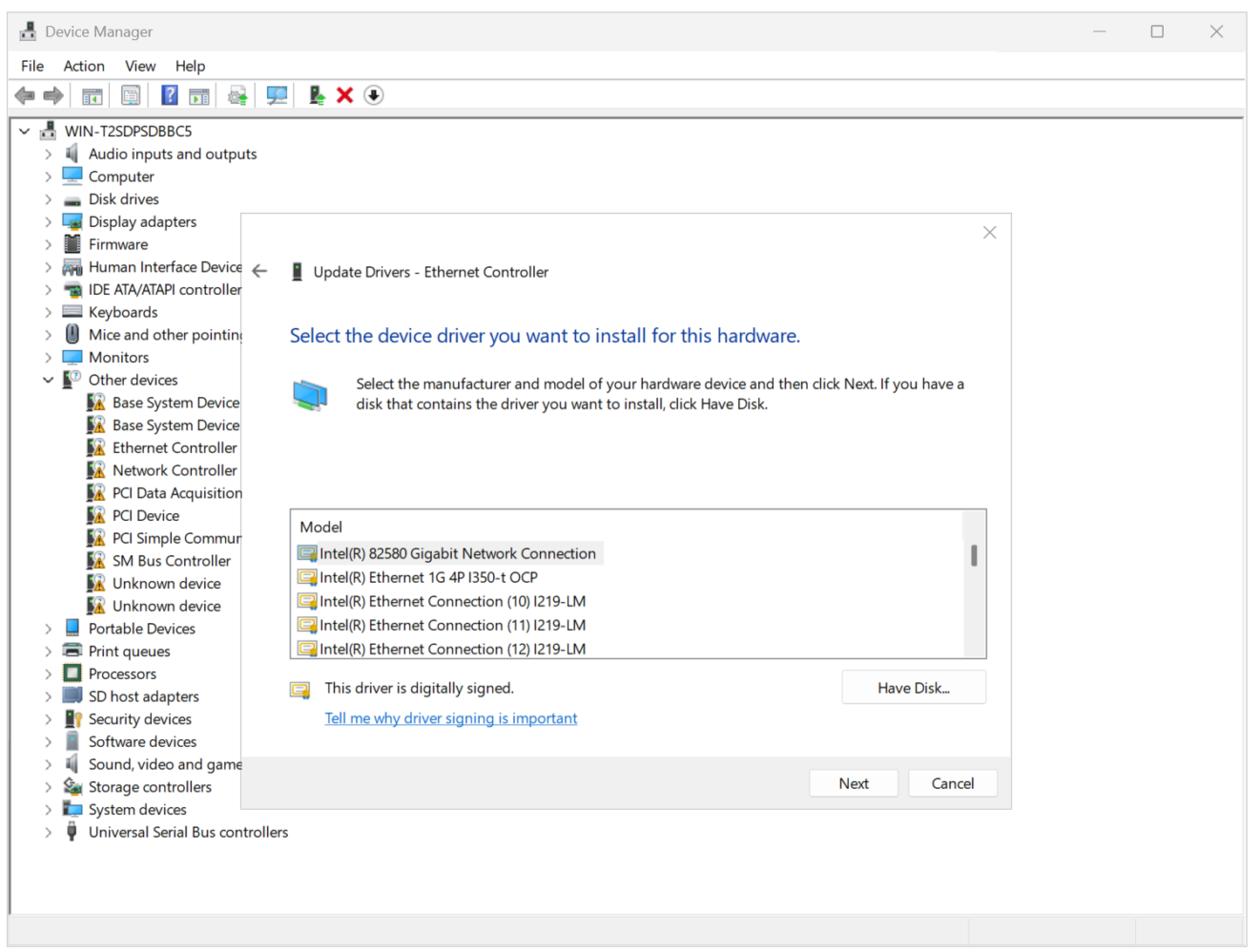Collapse the Other devices category

tap(48, 379)
